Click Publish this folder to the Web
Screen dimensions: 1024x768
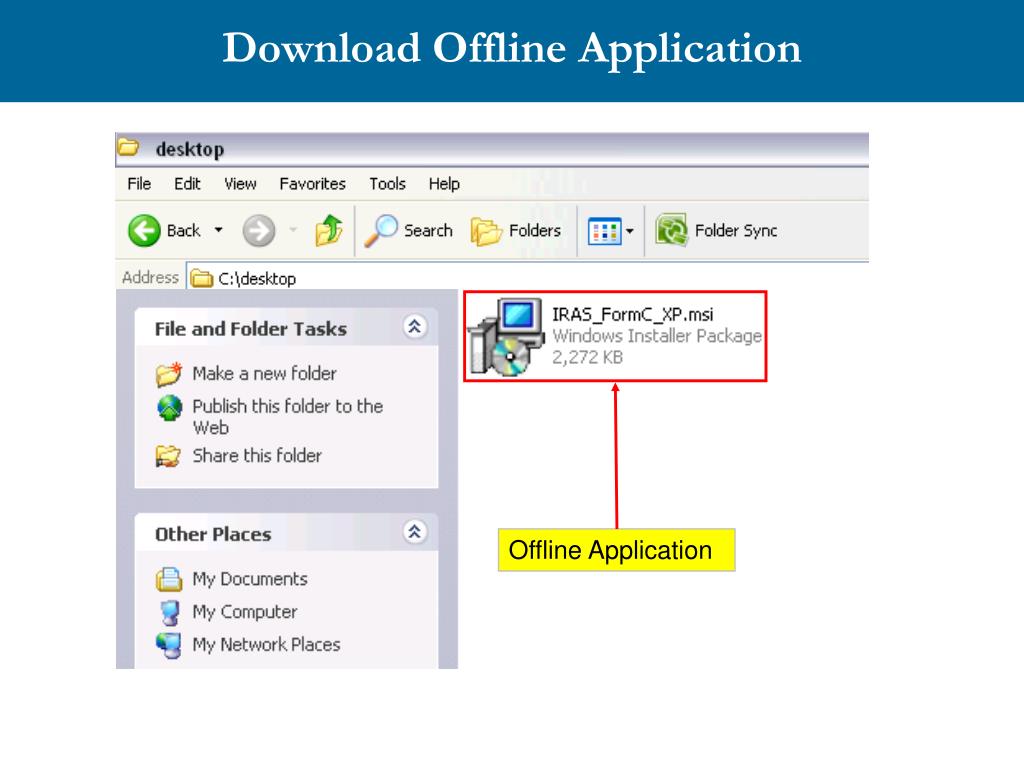click(287, 417)
